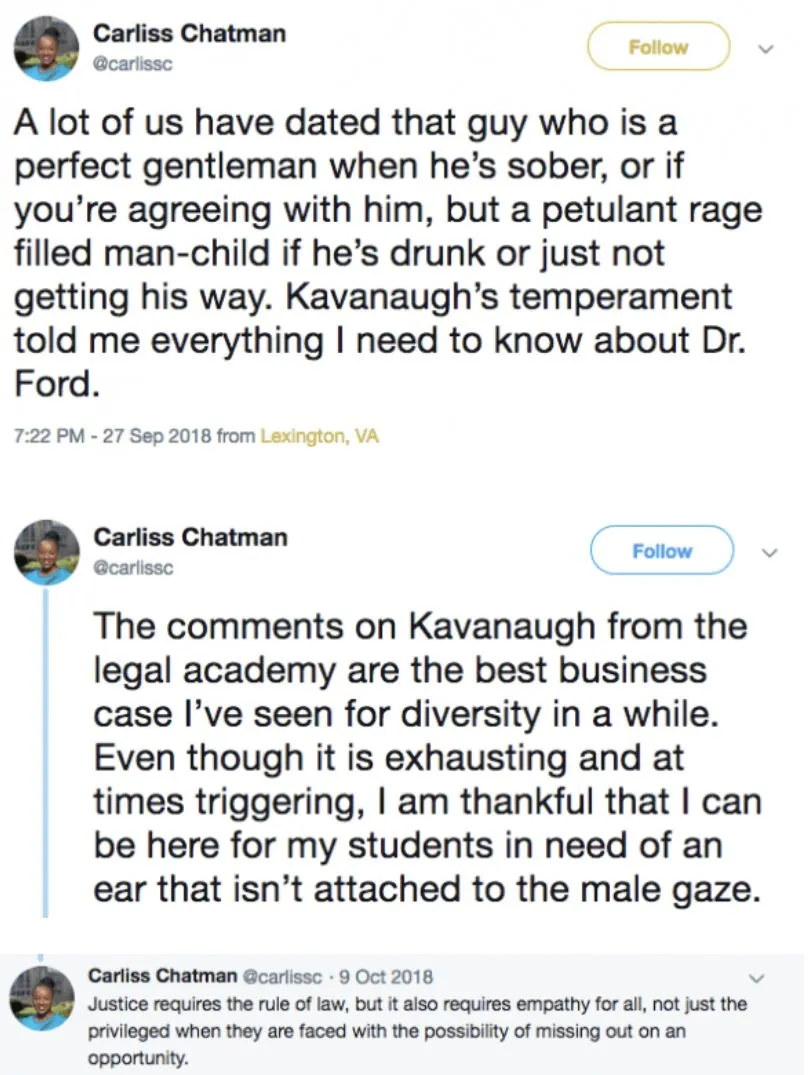
Task: Click the @carlissc handle above the legal academy tweet
Action: pyautogui.click(x=133, y=567)
